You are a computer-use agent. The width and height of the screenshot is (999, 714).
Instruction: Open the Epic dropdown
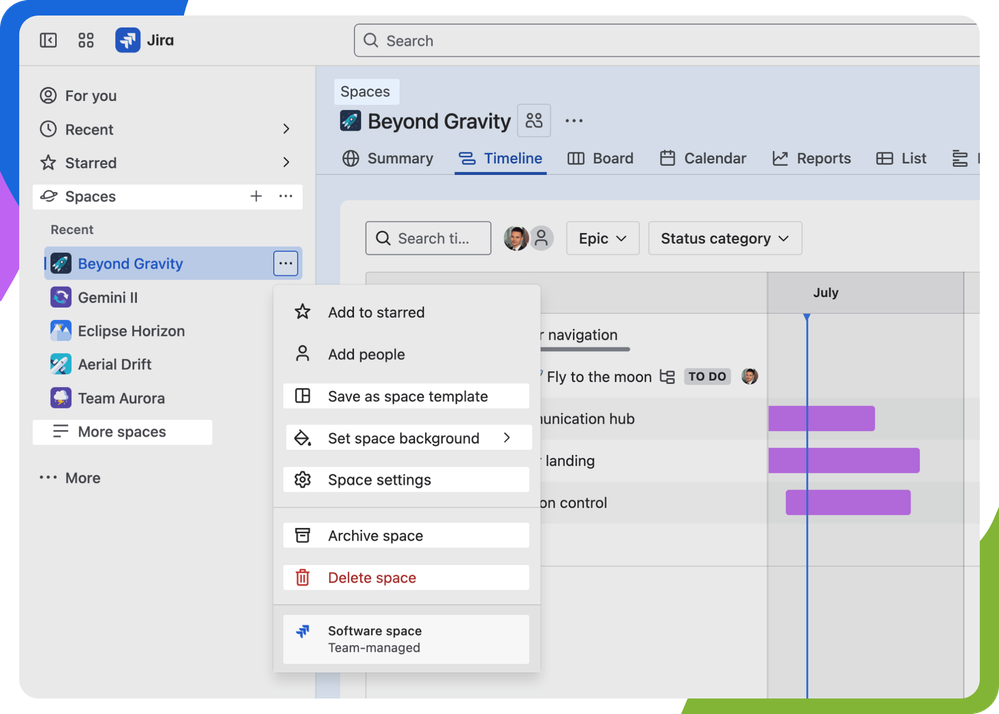[602, 238]
